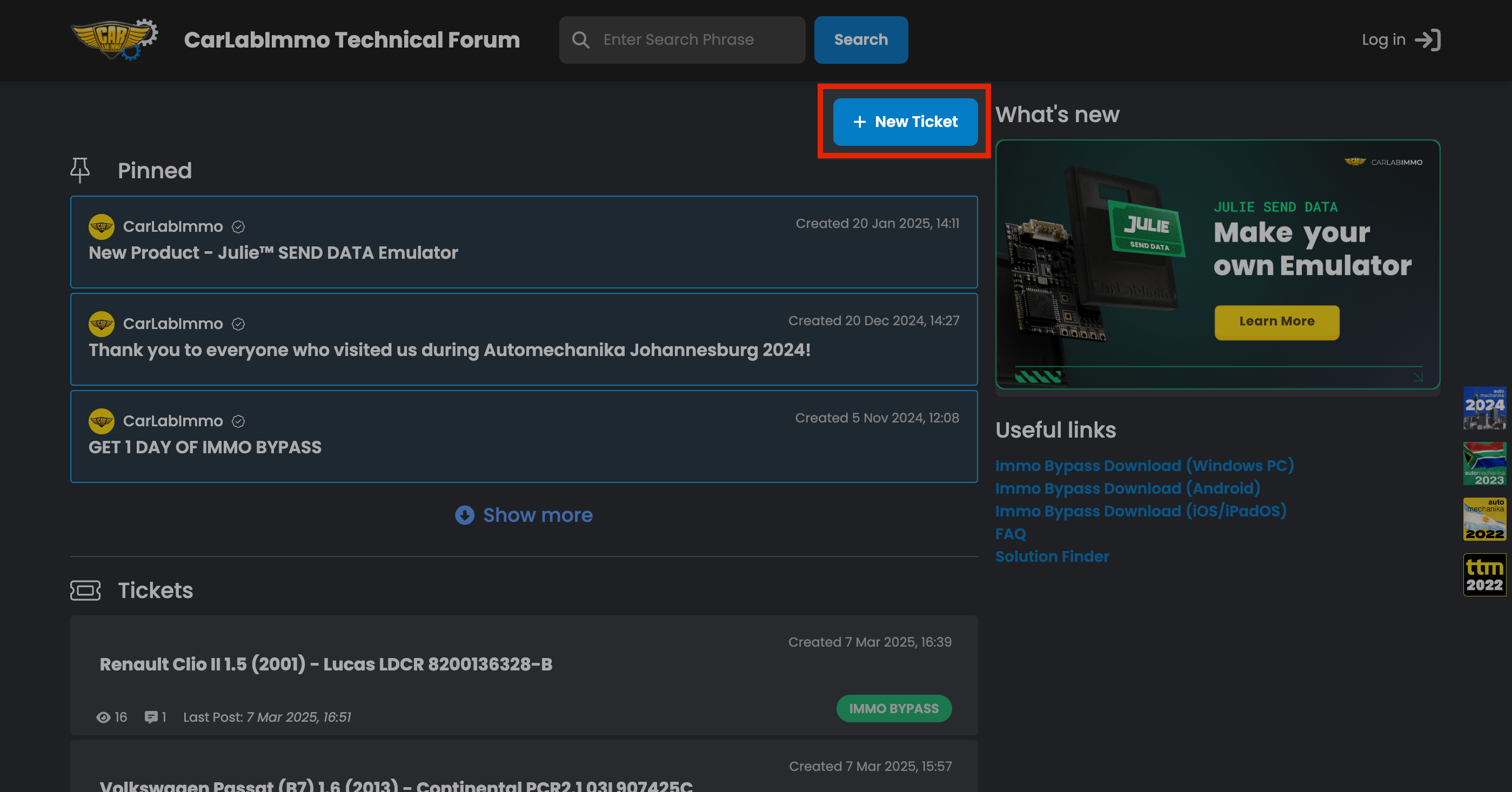
Task: Click the magnifier icon in search field
Action: coord(580,39)
